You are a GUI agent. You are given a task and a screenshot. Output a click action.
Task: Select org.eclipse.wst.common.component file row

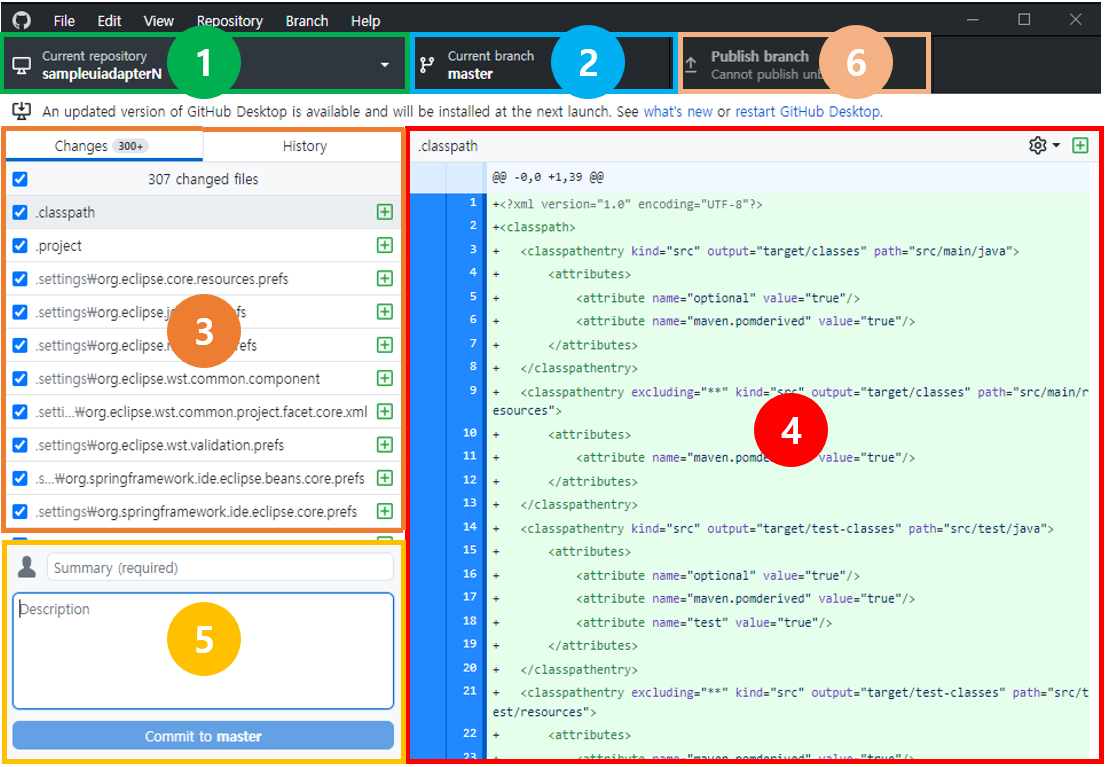[x=203, y=378]
